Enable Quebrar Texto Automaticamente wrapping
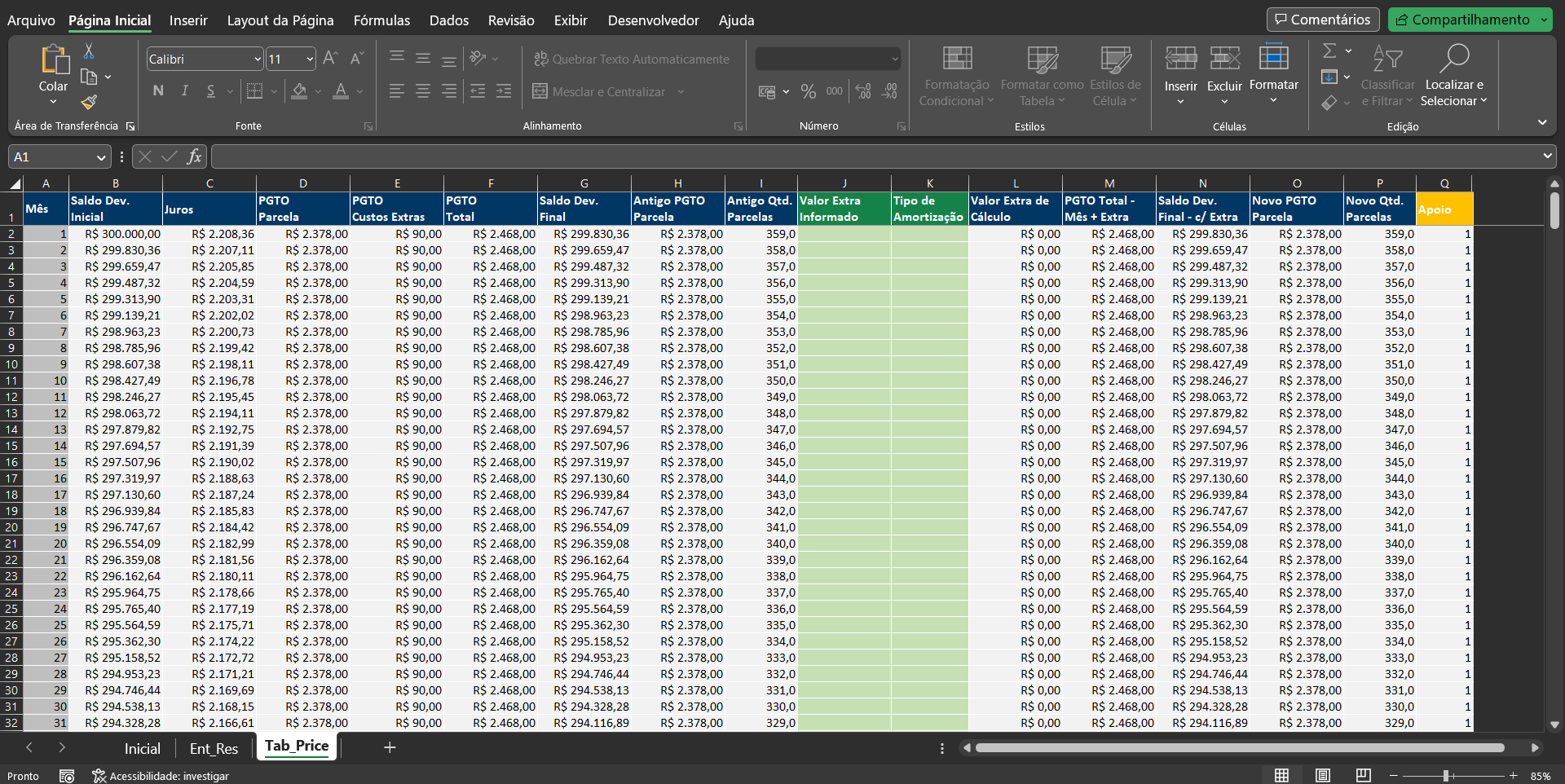This screenshot has width=1565, height=784. 632,59
